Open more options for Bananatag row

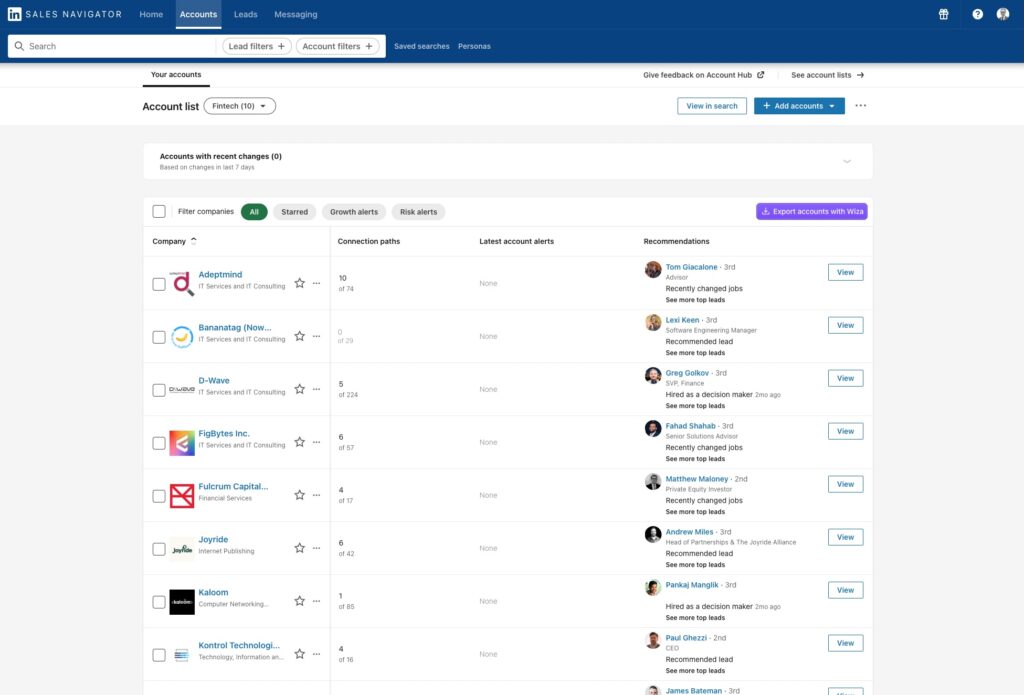[317, 336]
